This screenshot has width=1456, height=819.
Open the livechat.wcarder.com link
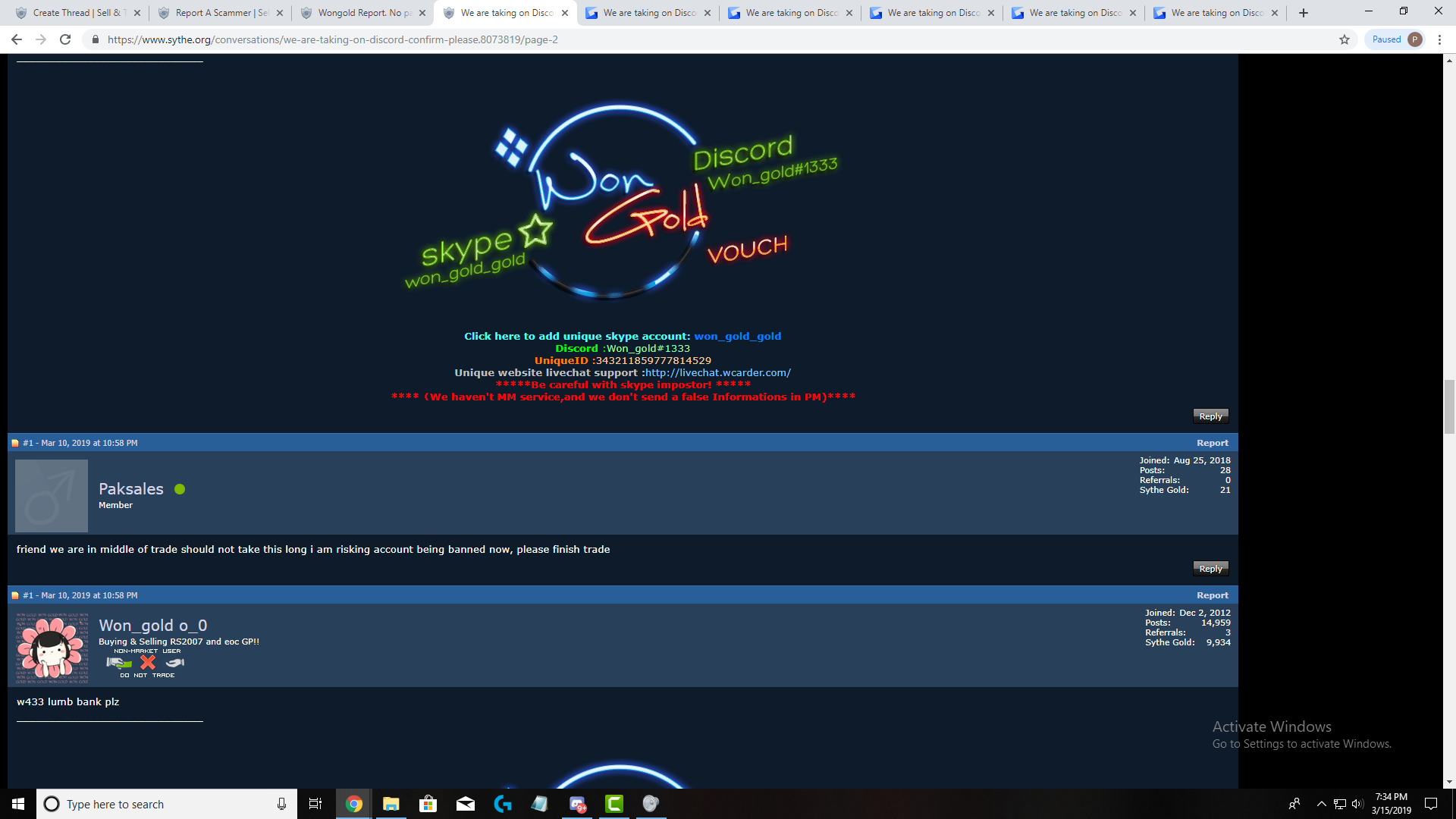(x=717, y=372)
